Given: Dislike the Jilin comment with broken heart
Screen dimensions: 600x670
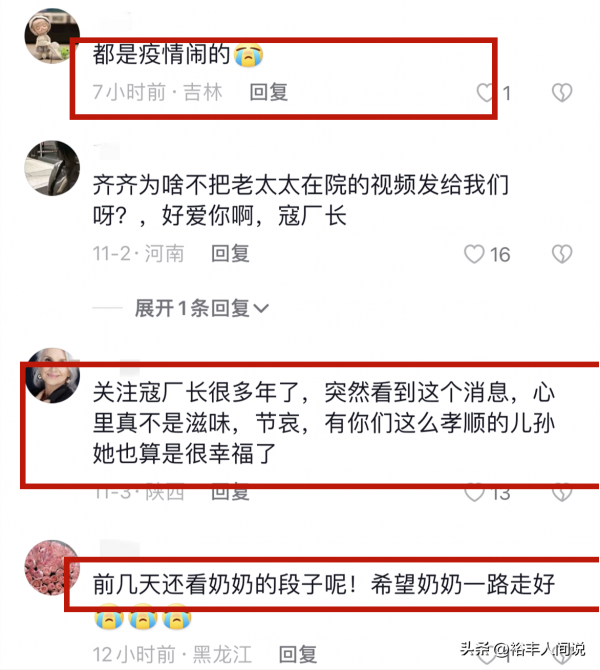Looking at the screenshot, I should [562, 93].
